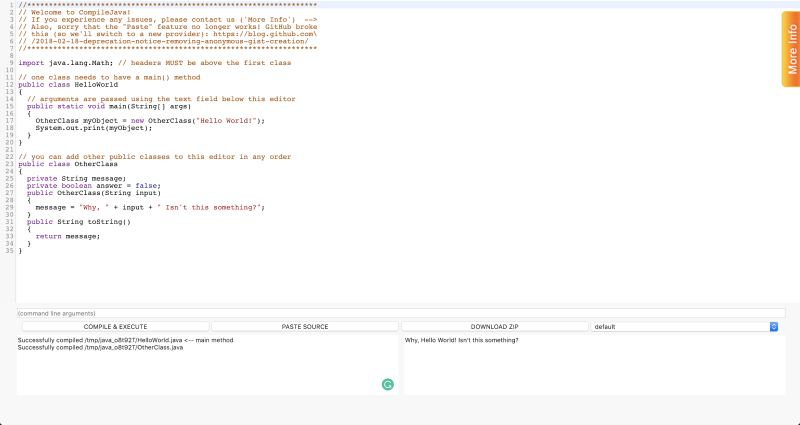Click the PASTE SOURCE button

(305, 327)
